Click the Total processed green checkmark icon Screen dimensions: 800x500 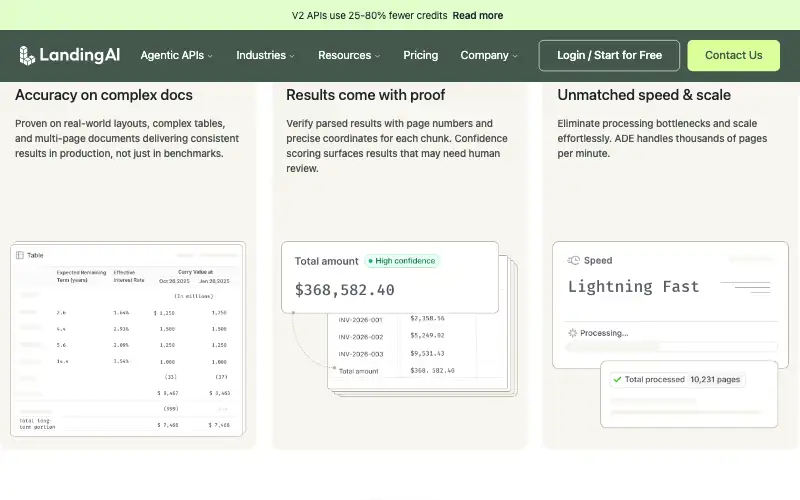point(617,379)
